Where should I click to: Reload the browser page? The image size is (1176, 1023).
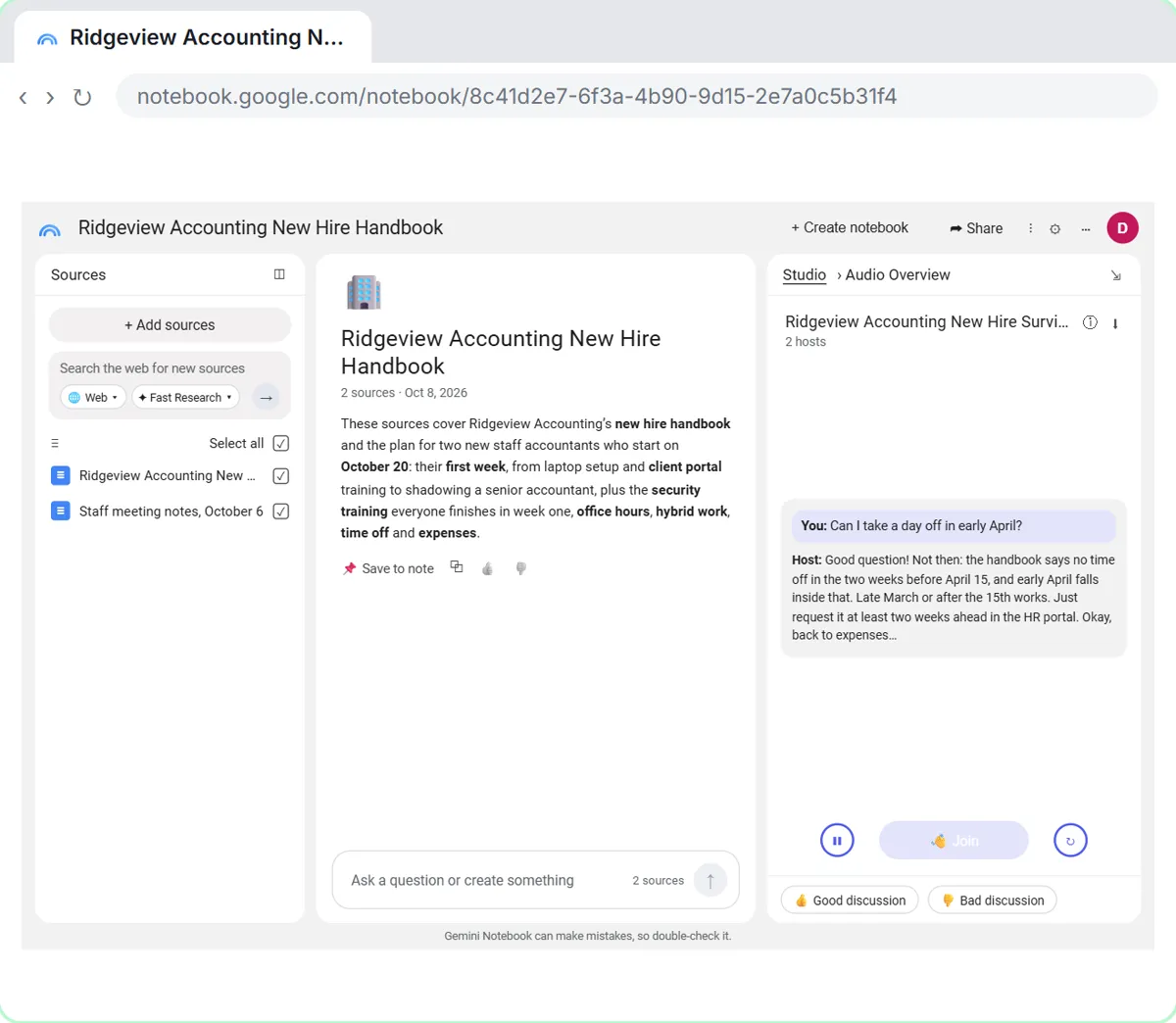click(x=82, y=97)
